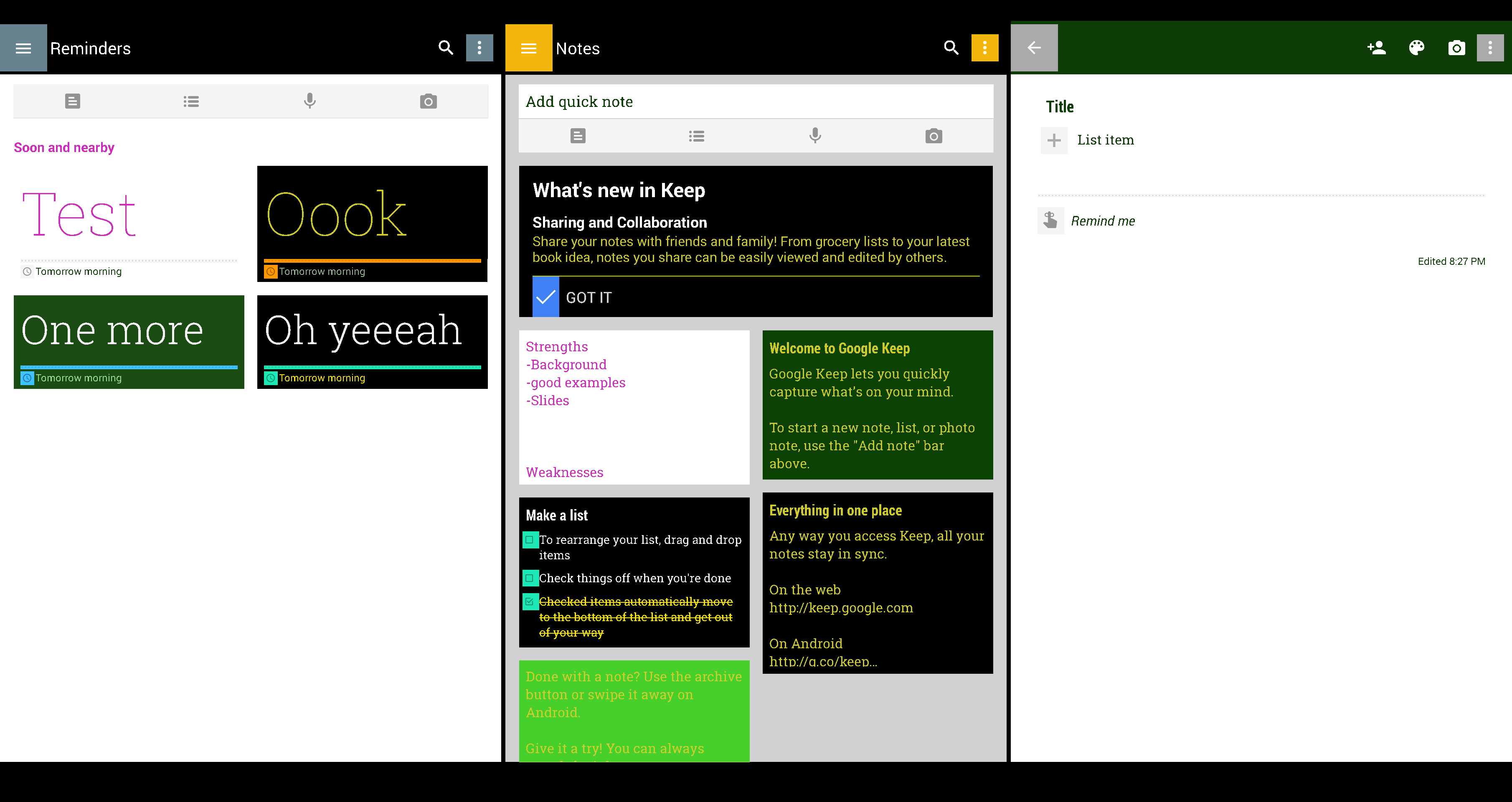Dismiss What's new with GOT IT
Viewport: 1512px width, 802px height.
click(589, 298)
